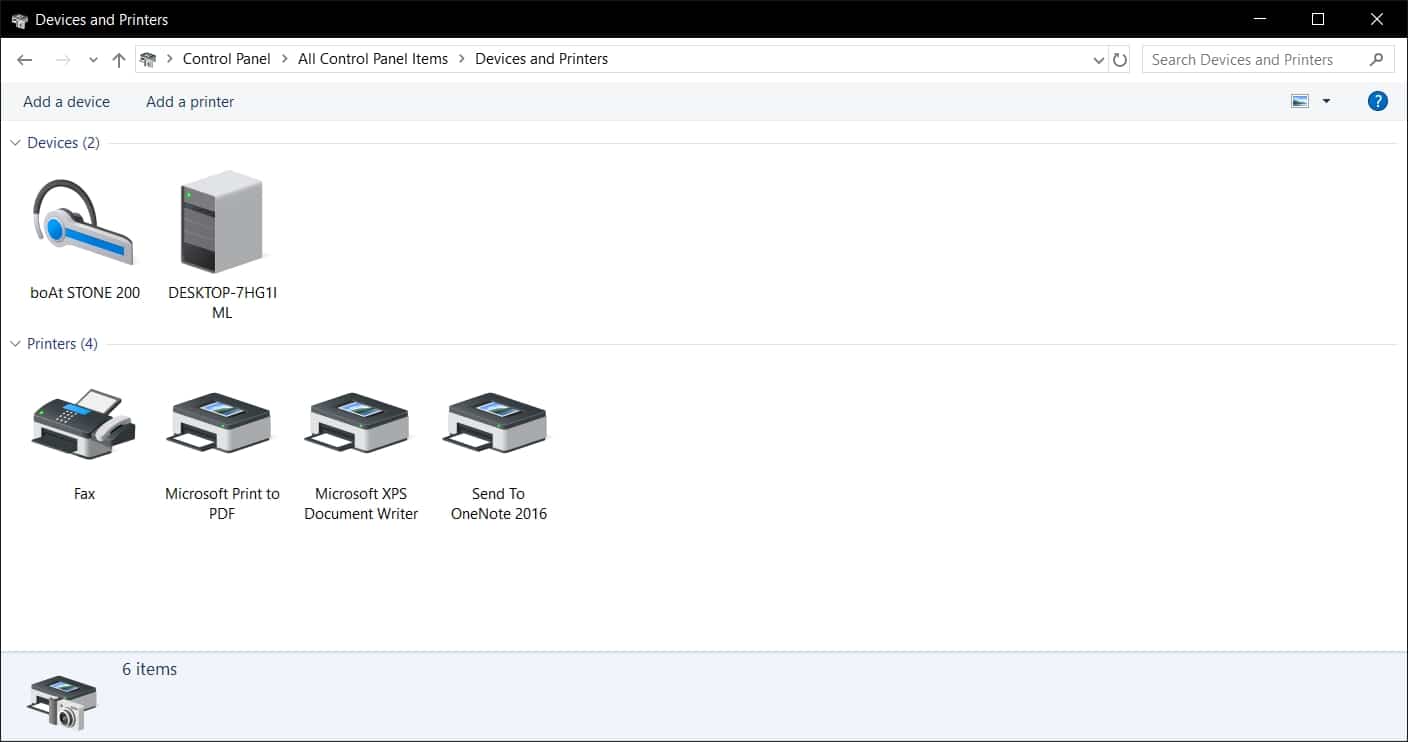The image size is (1408, 742).
Task: Maximize the Devices and Printers window
Action: [x=1318, y=19]
